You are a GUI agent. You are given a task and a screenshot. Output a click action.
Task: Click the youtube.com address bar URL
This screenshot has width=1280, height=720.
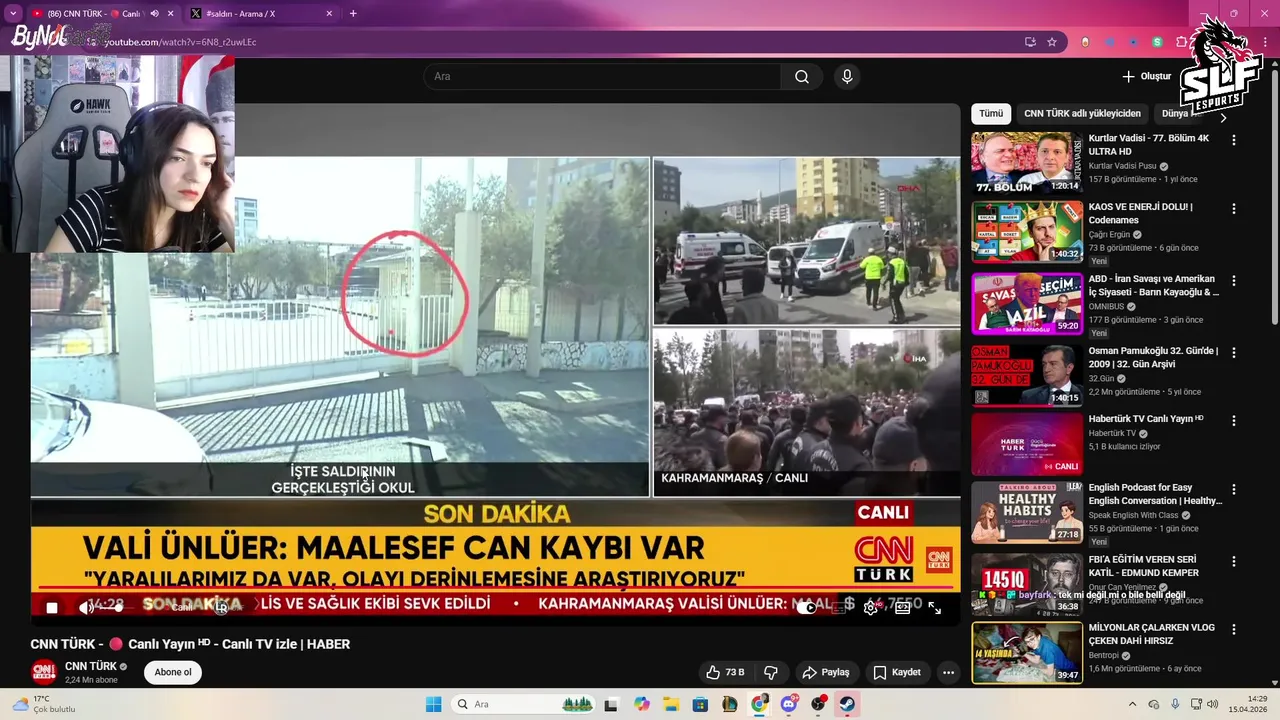179,42
